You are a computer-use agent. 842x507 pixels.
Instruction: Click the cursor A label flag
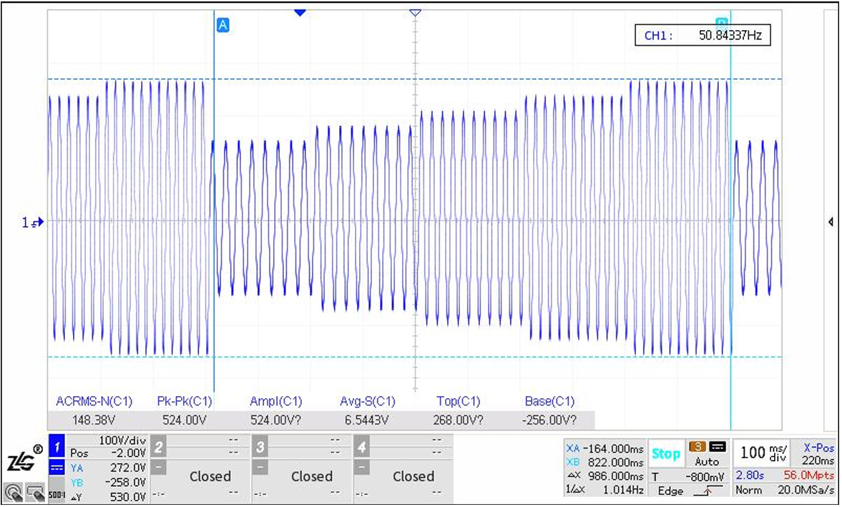(x=222, y=25)
